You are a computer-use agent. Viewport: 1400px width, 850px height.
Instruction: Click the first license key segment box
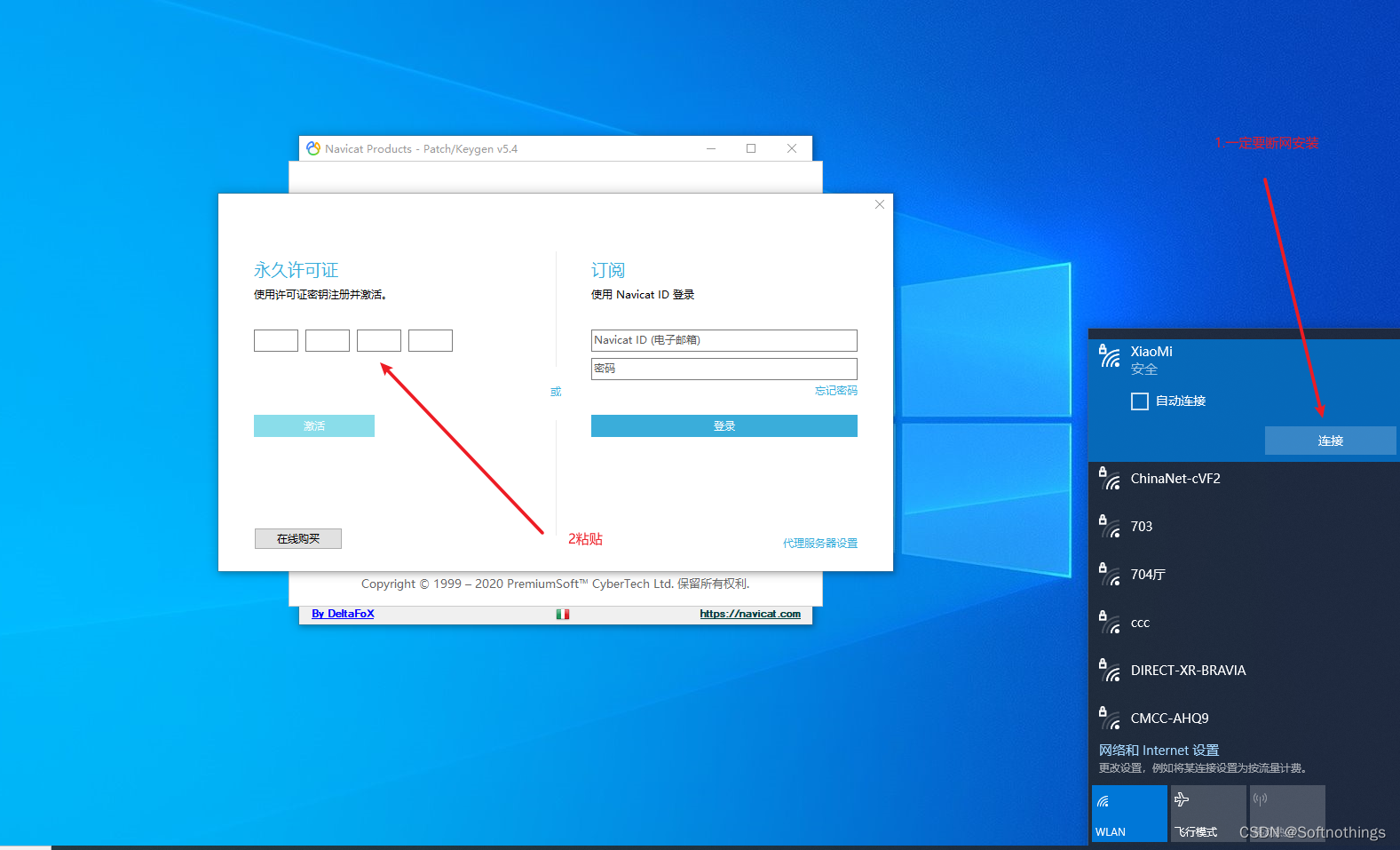coord(276,341)
